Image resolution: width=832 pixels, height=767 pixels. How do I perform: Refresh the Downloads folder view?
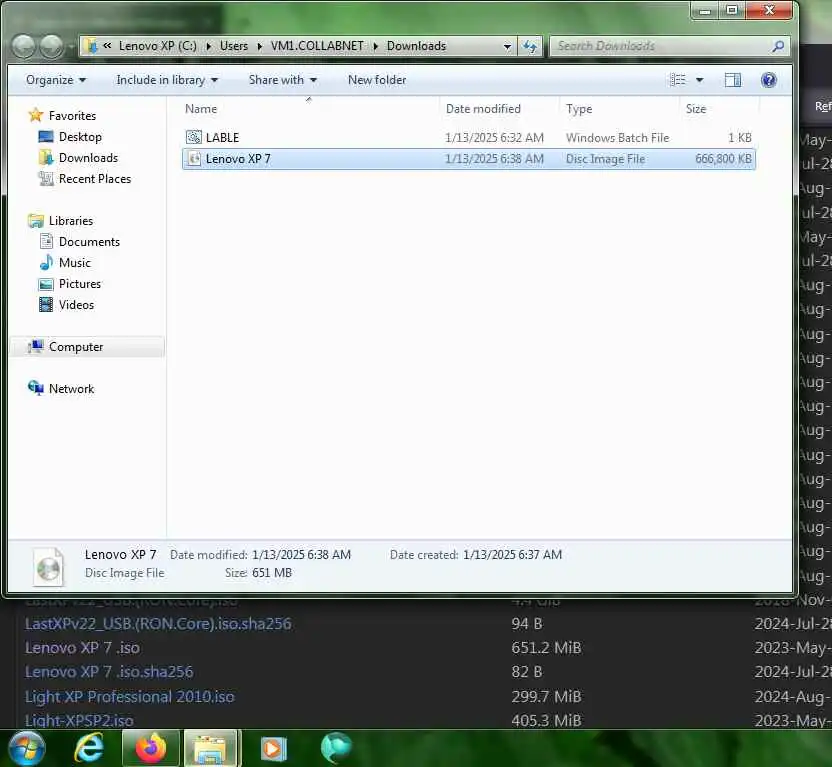tap(530, 46)
